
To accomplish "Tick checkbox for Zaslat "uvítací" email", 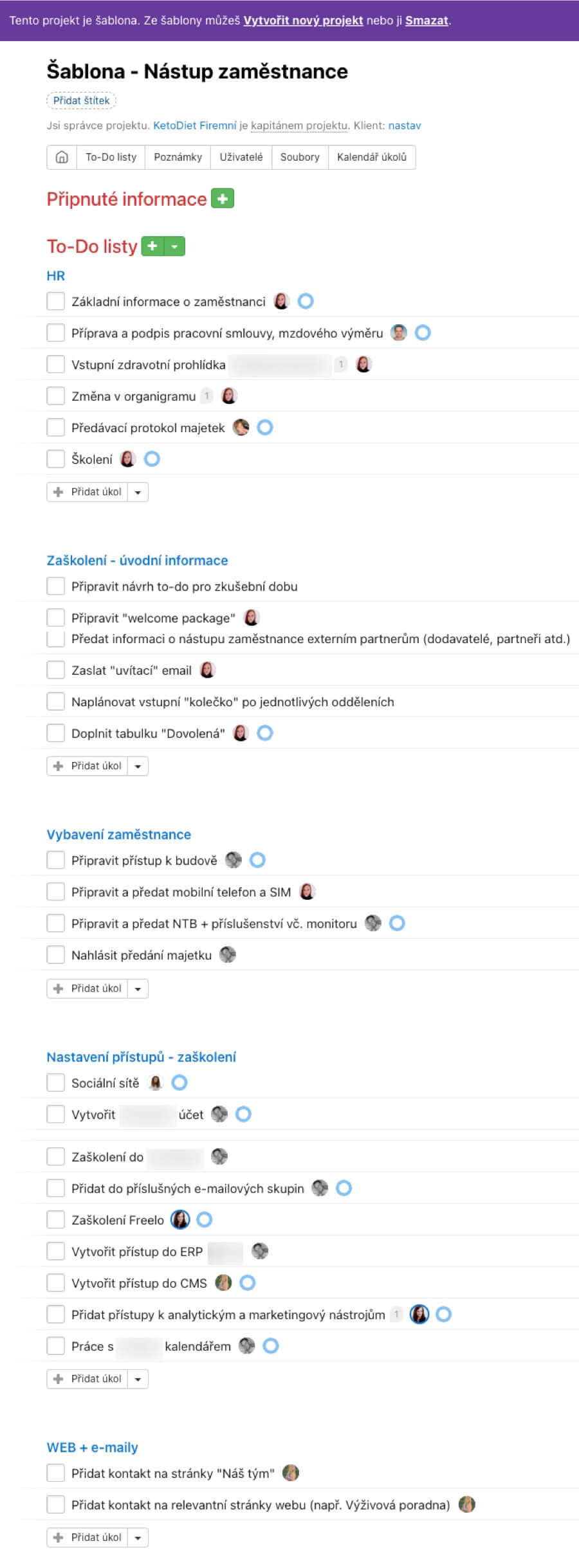I will pos(56,670).
